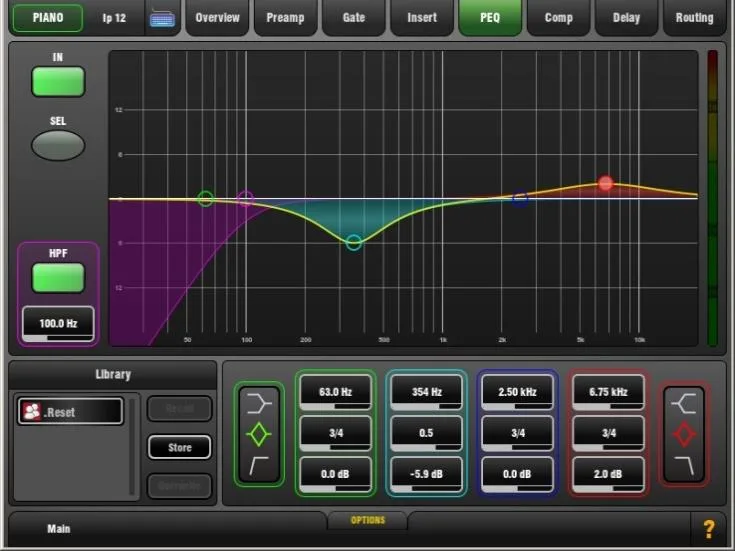Open the on-screen keyboard icon
The width and height of the screenshot is (735, 551).
click(162, 19)
